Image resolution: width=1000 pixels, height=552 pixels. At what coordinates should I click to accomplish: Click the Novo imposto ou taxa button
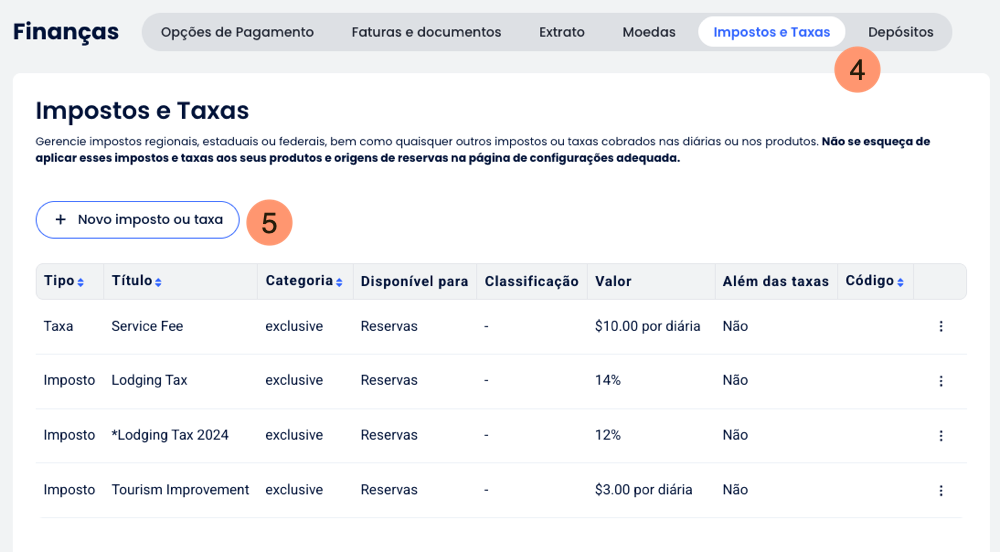[x=138, y=220]
